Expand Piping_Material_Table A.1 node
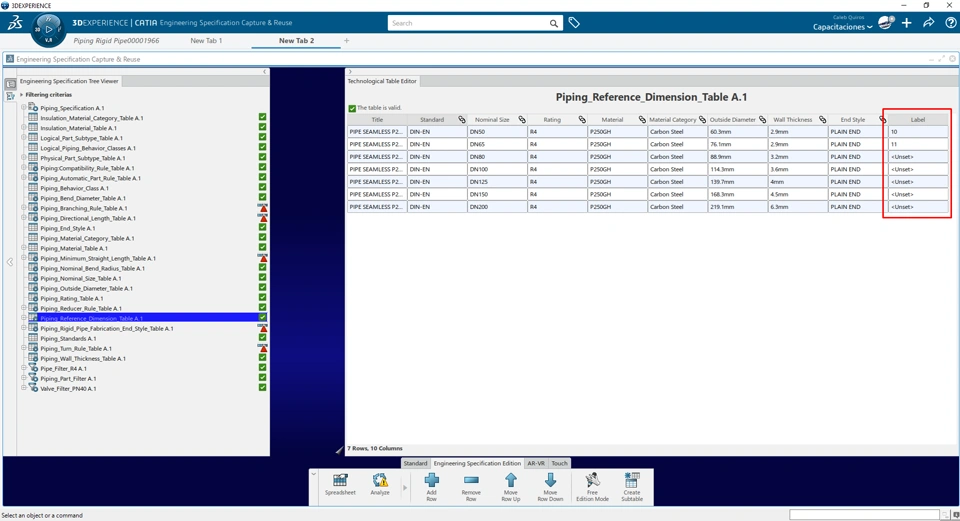Image resolution: width=960 pixels, height=521 pixels. click(24, 247)
